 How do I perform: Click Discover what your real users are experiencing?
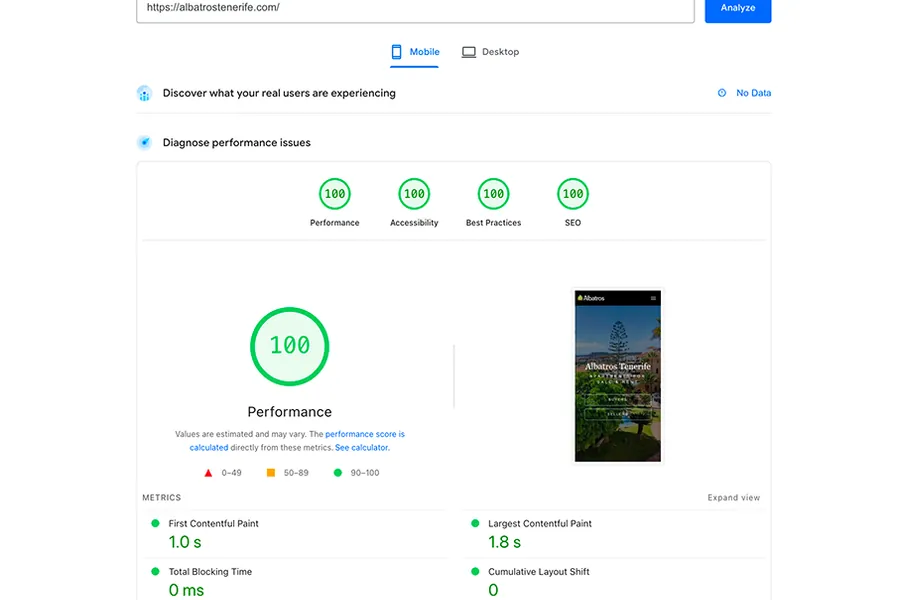coord(279,93)
